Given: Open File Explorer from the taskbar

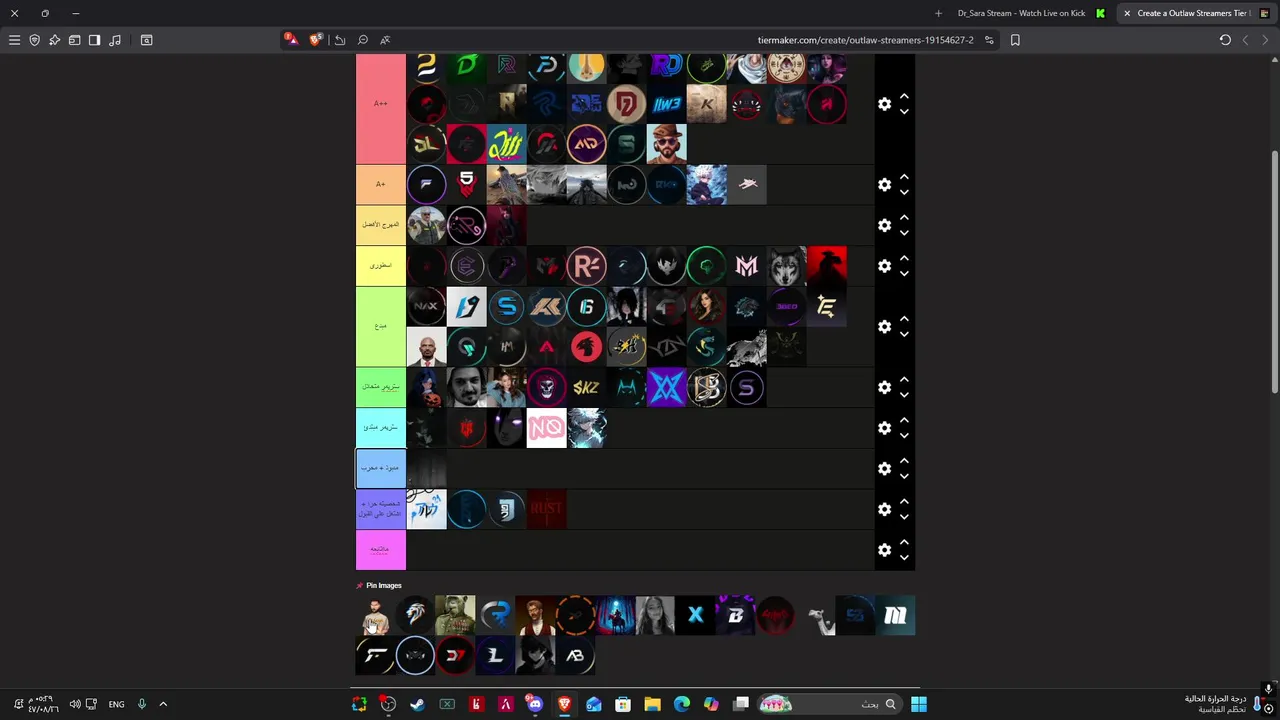Looking at the screenshot, I should [652, 704].
